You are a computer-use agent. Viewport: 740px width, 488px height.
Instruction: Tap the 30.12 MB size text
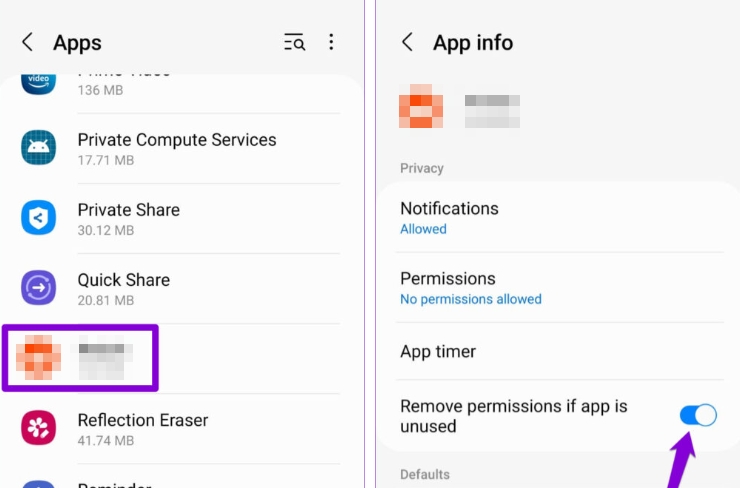(x=106, y=230)
